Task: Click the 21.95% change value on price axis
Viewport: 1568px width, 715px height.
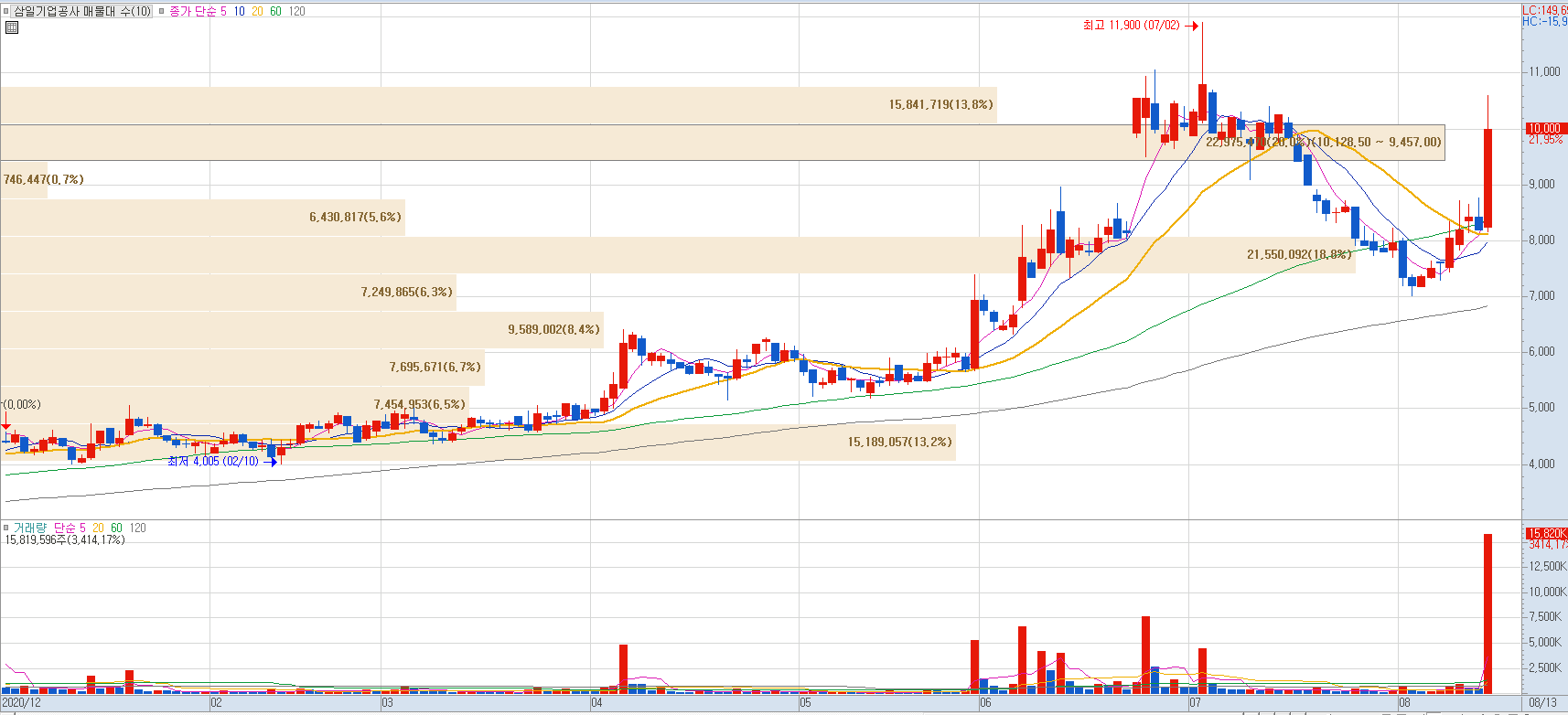Action: coord(1546,140)
